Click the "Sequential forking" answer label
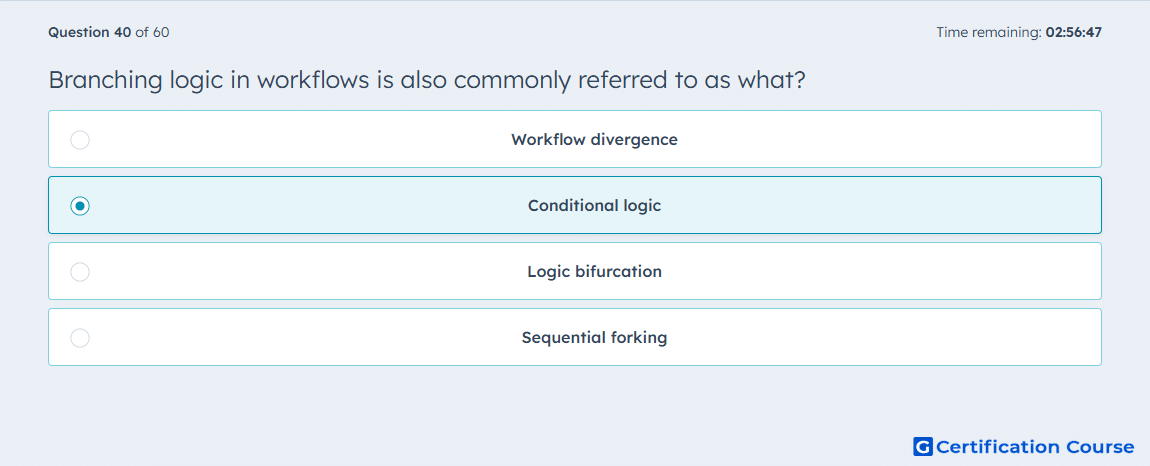 click(594, 338)
